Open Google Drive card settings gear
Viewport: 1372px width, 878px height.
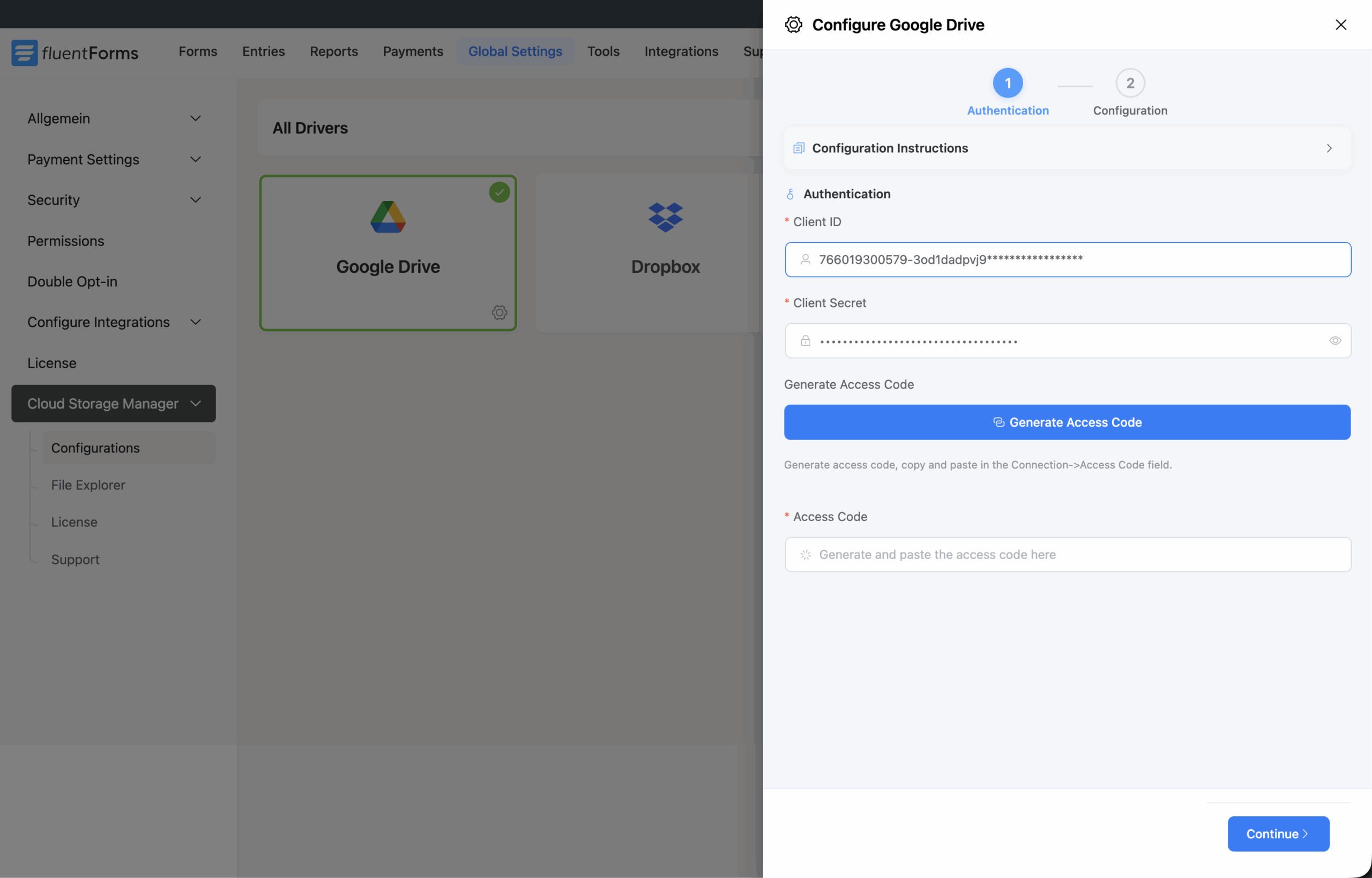tap(499, 312)
